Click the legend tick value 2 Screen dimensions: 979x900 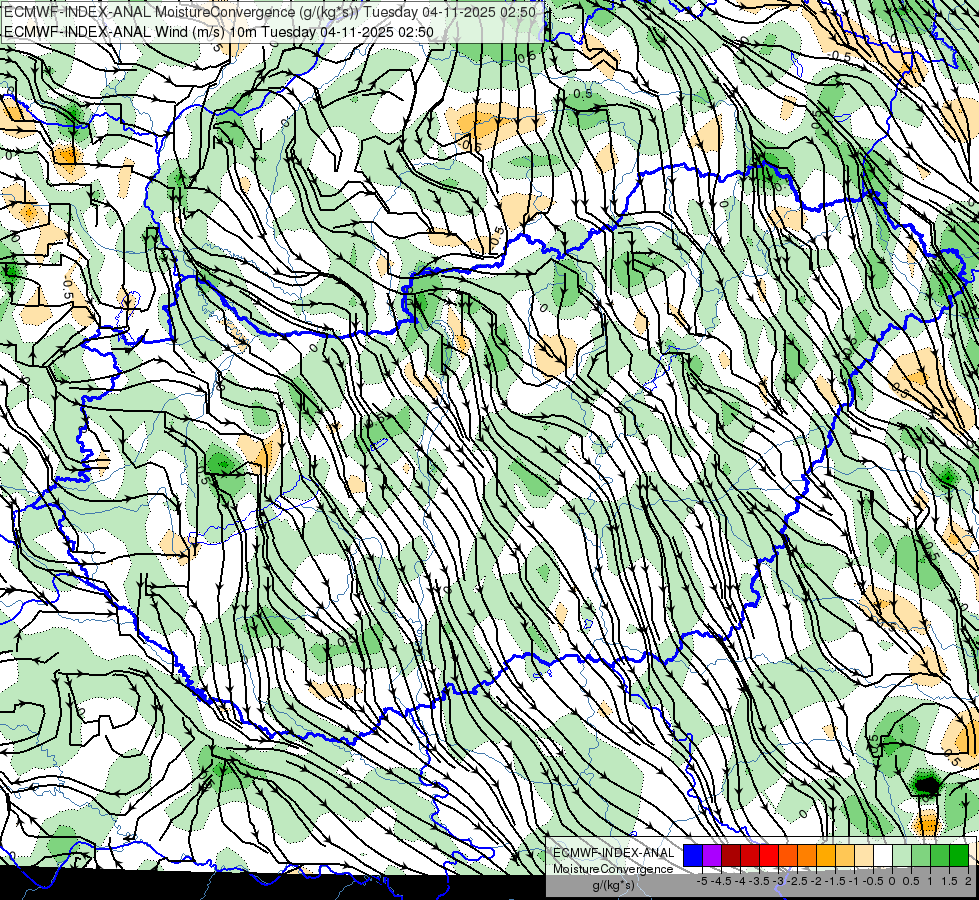pyautogui.click(x=969, y=881)
